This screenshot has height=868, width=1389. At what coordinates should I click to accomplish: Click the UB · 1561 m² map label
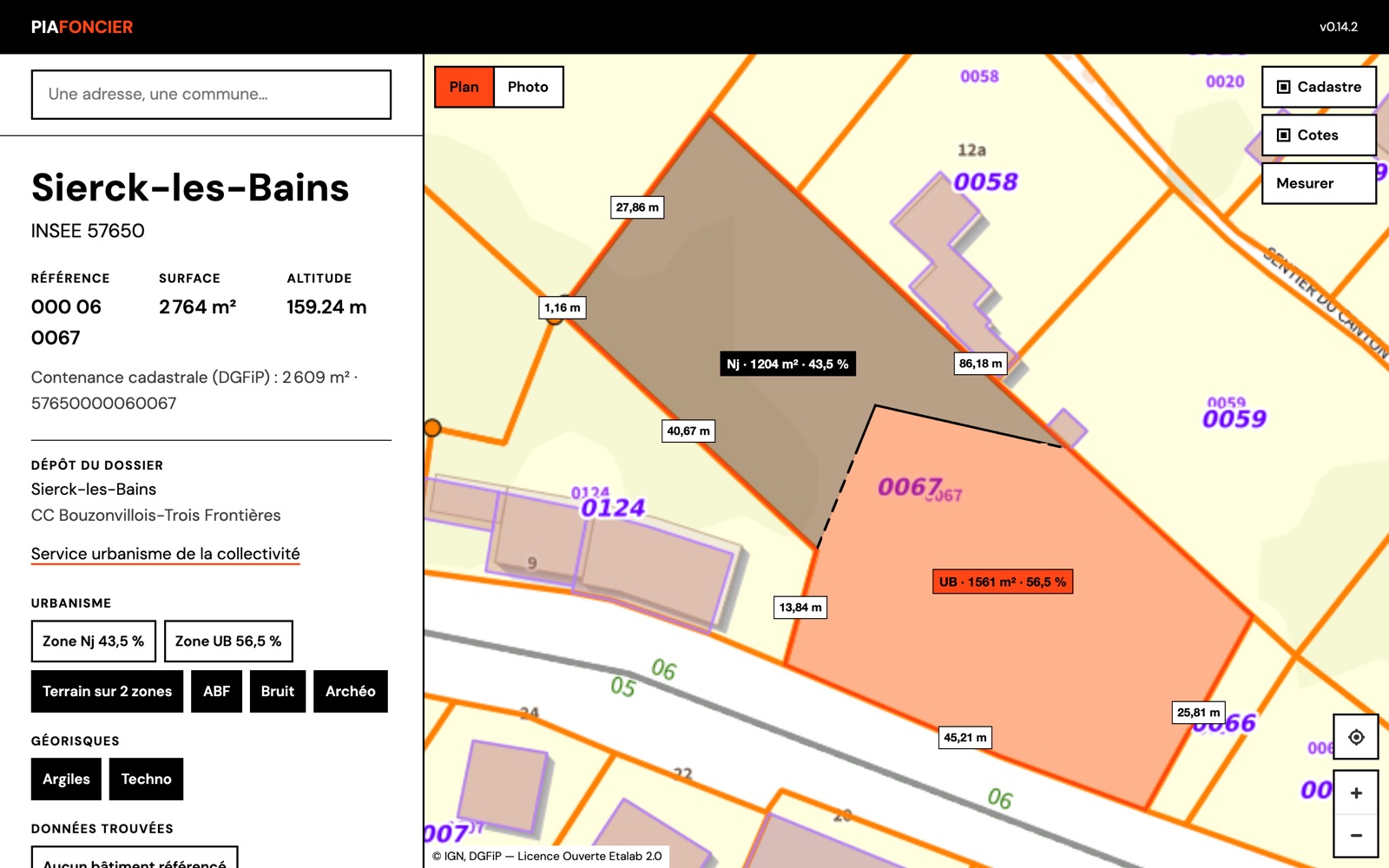pyautogui.click(x=1003, y=582)
